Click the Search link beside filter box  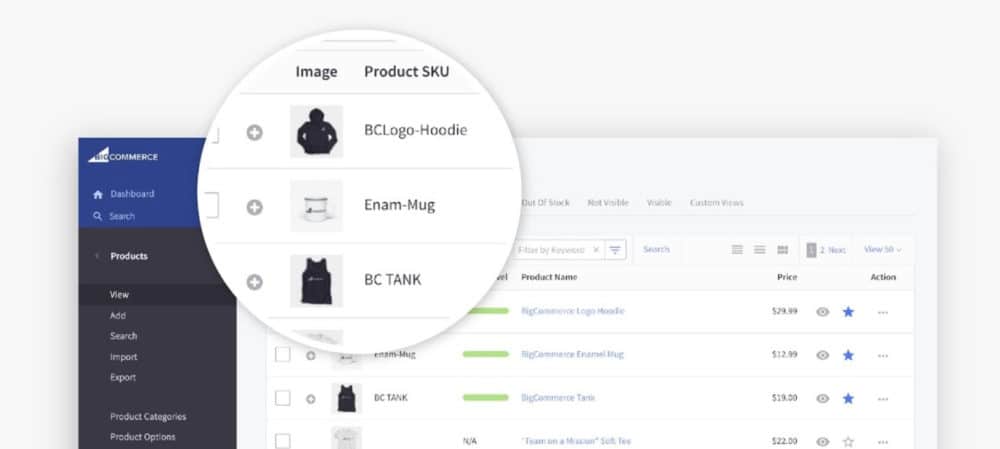pyautogui.click(x=656, y=249)
